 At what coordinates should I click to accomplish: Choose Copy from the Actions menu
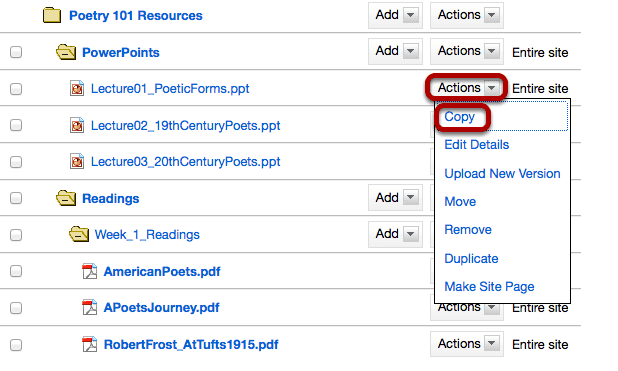click(x=460, y=117)
